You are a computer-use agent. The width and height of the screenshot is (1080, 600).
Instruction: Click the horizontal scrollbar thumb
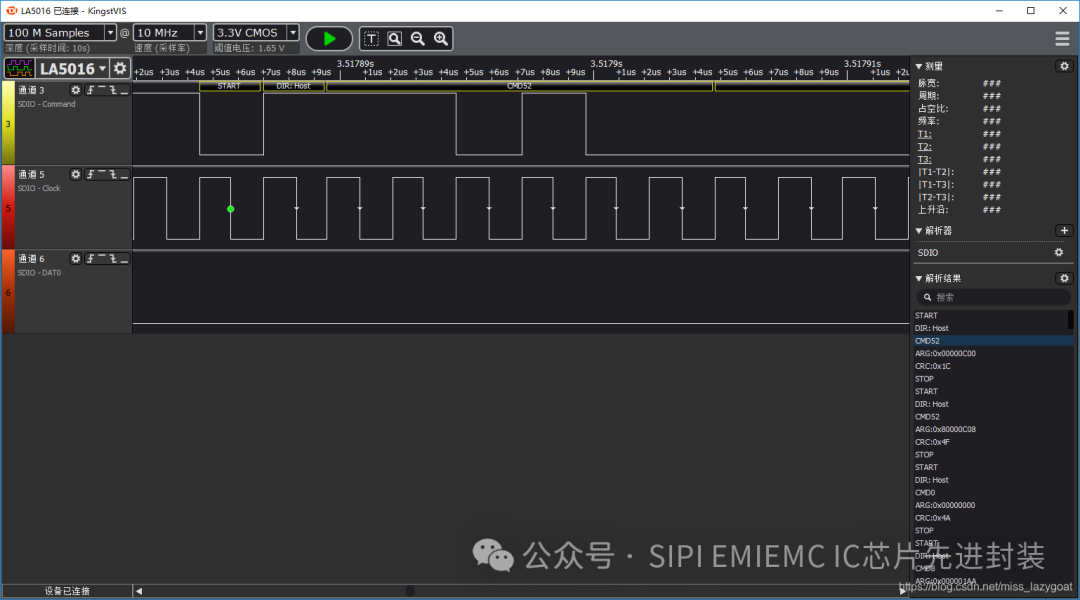pyautogui.click(x=410, y=591)
